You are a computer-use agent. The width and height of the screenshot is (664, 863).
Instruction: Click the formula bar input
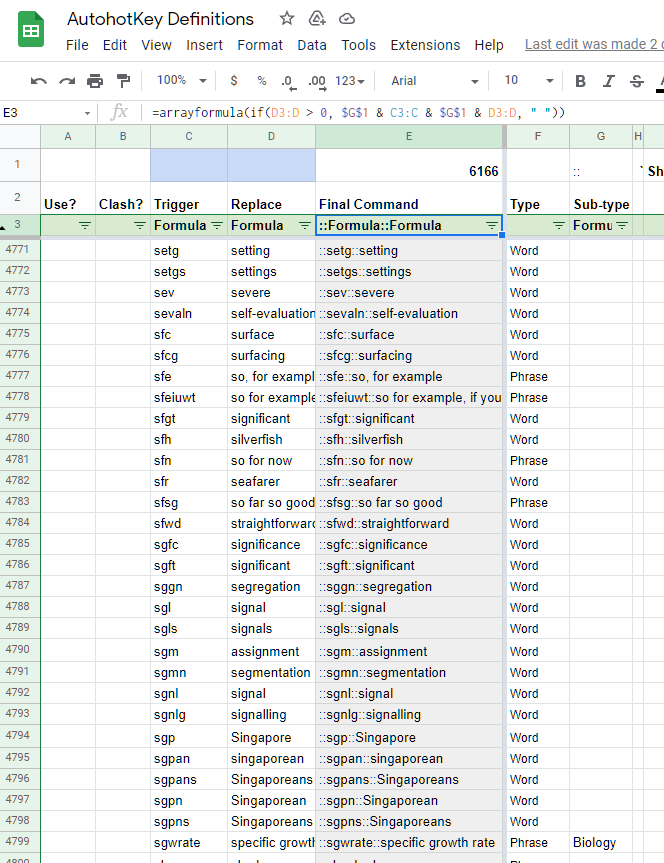(406, 113)
